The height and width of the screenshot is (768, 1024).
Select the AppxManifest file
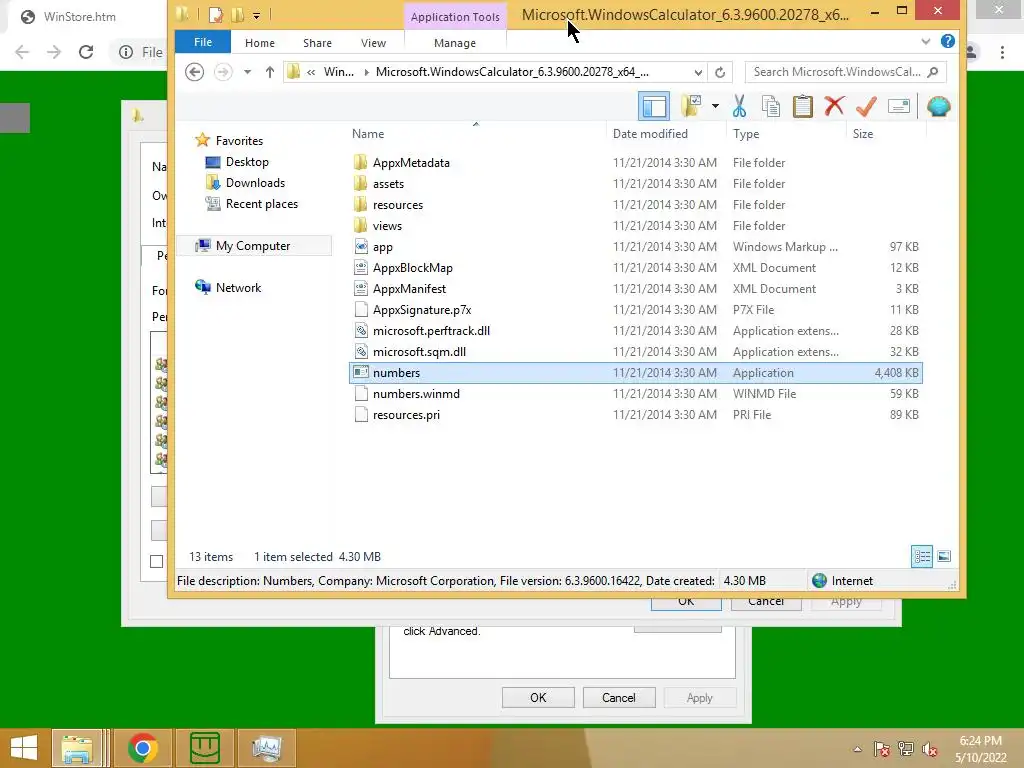(x=636, y=289)
